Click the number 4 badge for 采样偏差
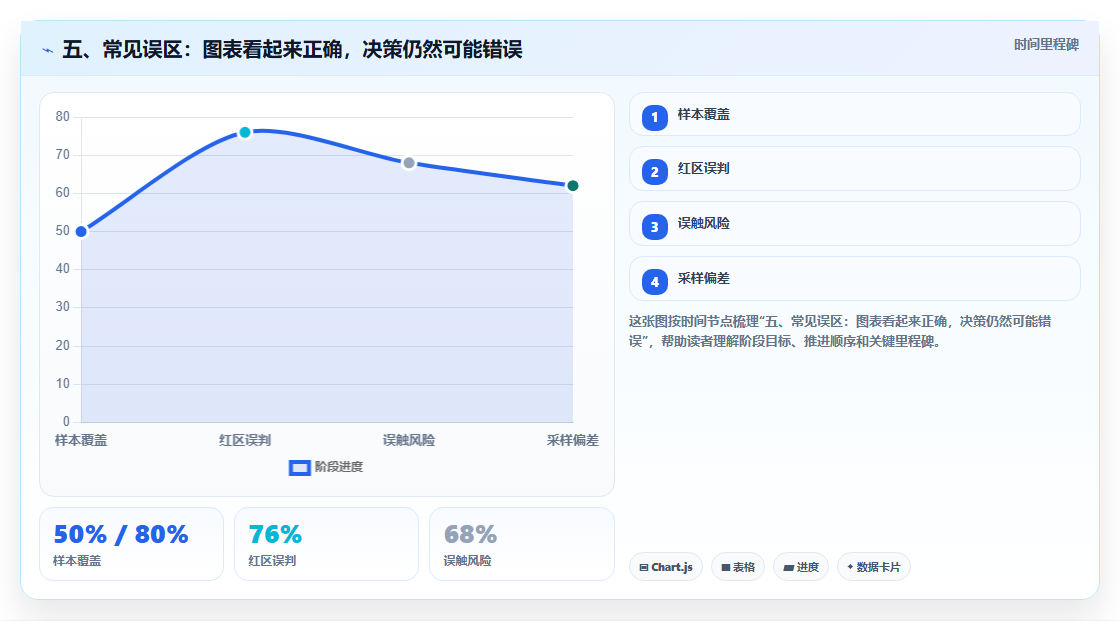 click(x=654, y=282)
